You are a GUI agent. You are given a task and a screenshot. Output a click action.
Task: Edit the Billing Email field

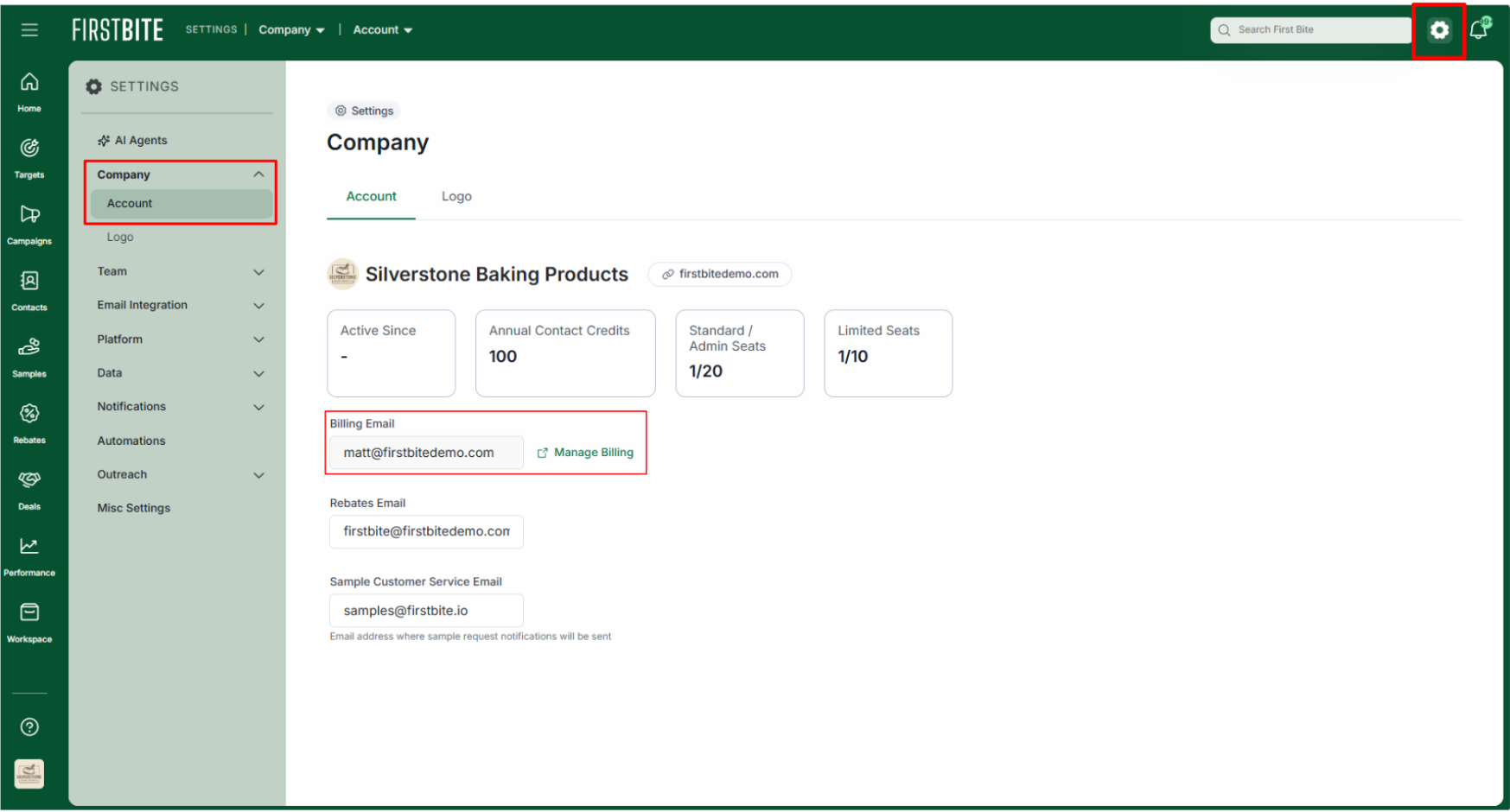tap(426, 453)
